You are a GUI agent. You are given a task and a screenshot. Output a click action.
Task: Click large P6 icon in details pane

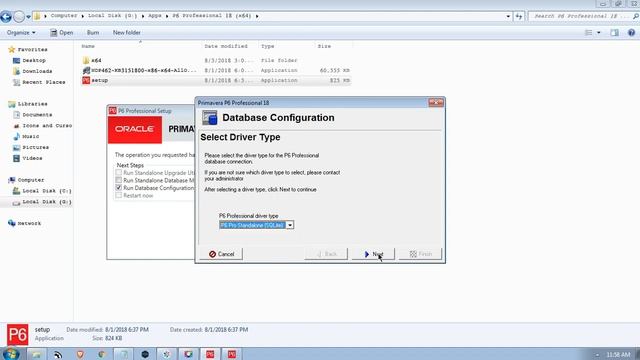[x=18, y=335]
